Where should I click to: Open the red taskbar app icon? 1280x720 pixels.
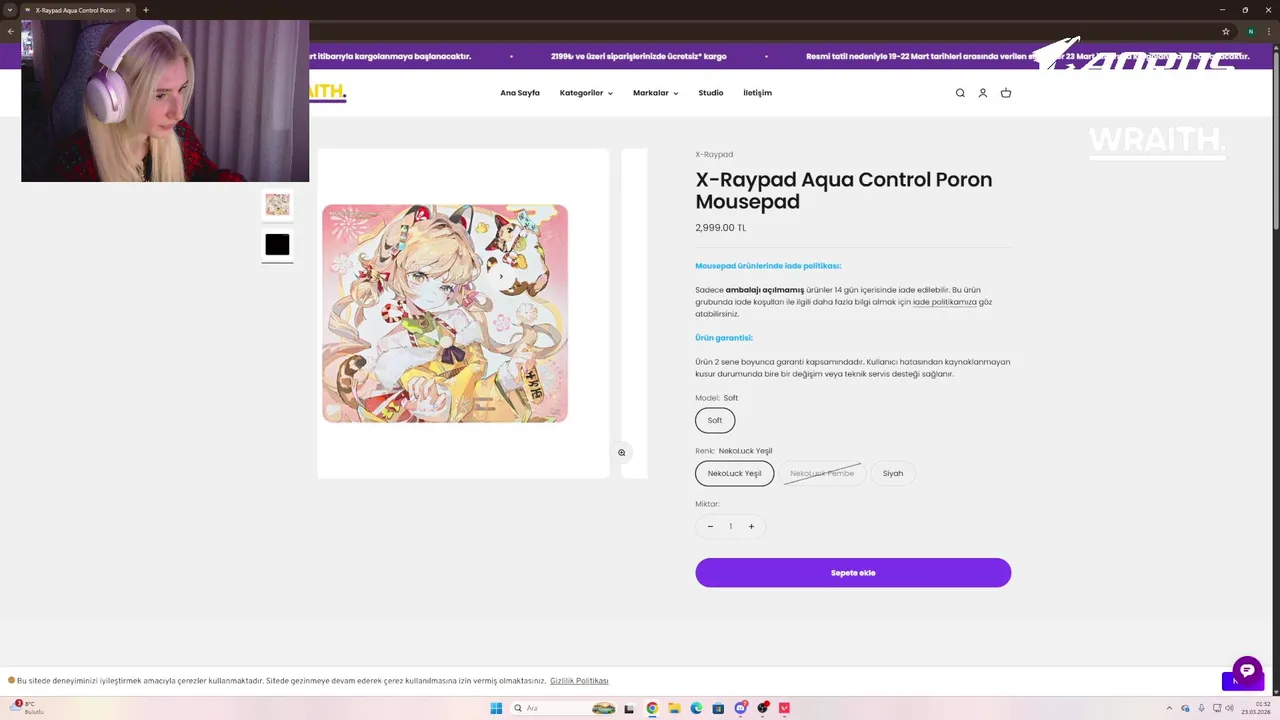[785, 708]
